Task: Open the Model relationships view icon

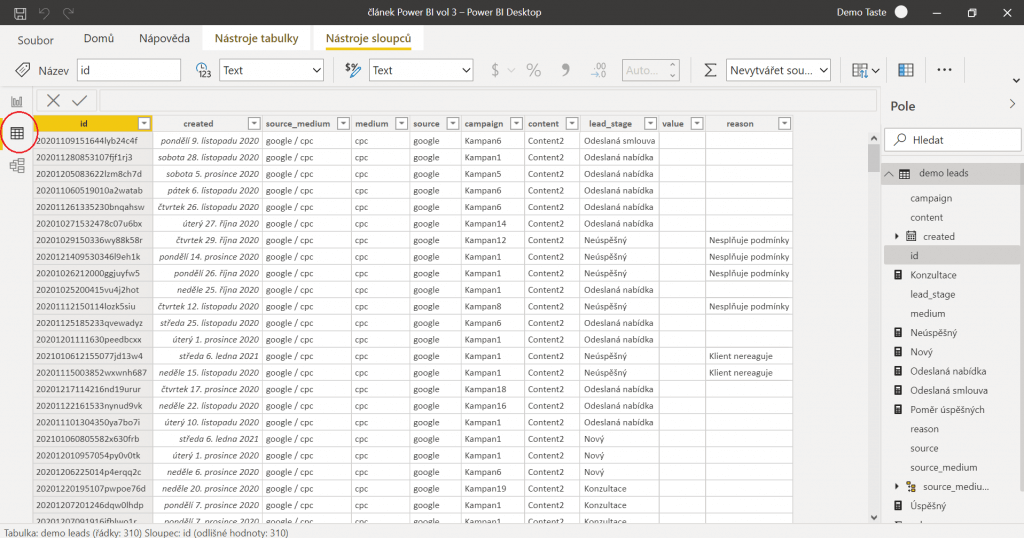Action: point(17,166)
